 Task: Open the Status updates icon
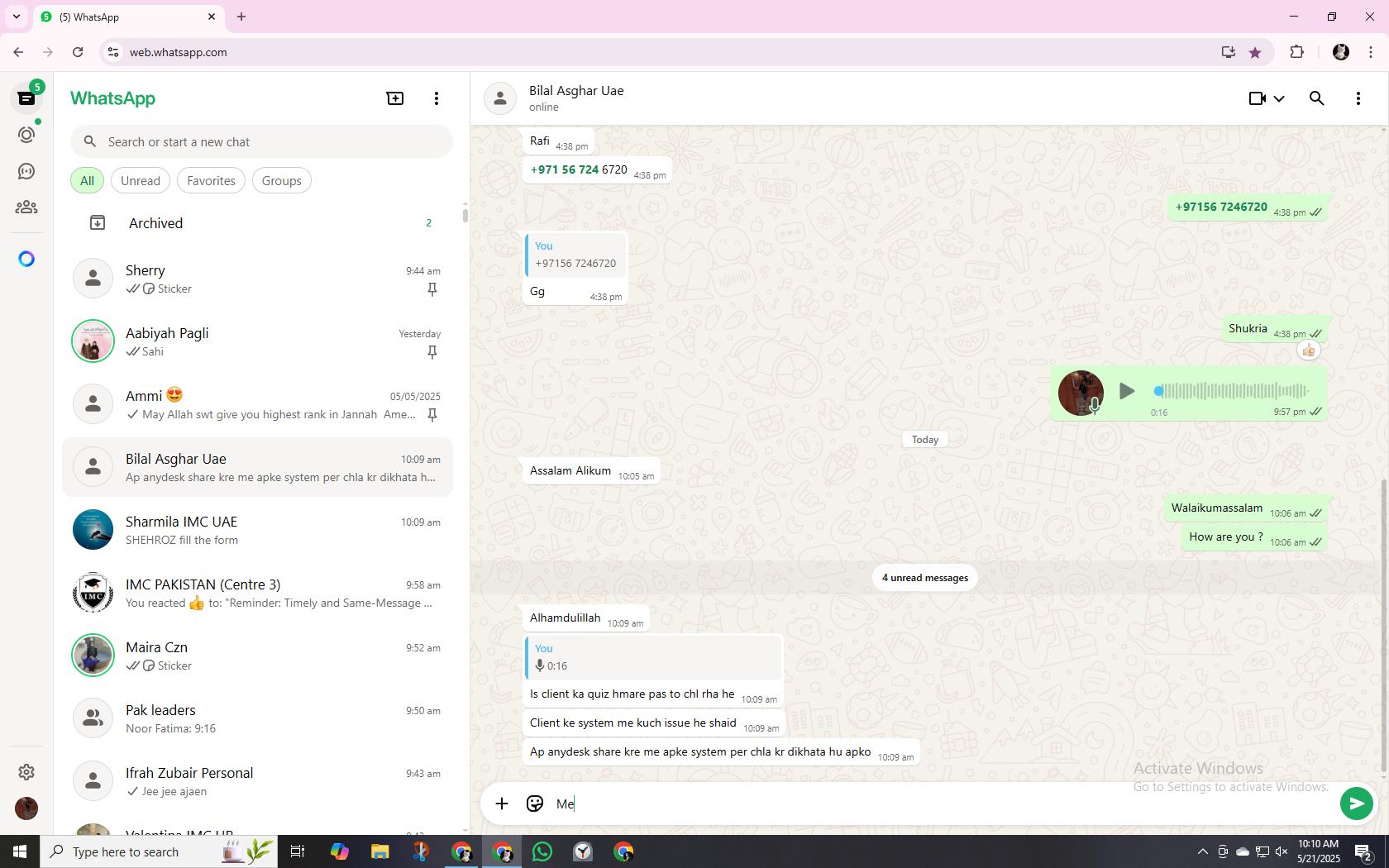[26, 135]
